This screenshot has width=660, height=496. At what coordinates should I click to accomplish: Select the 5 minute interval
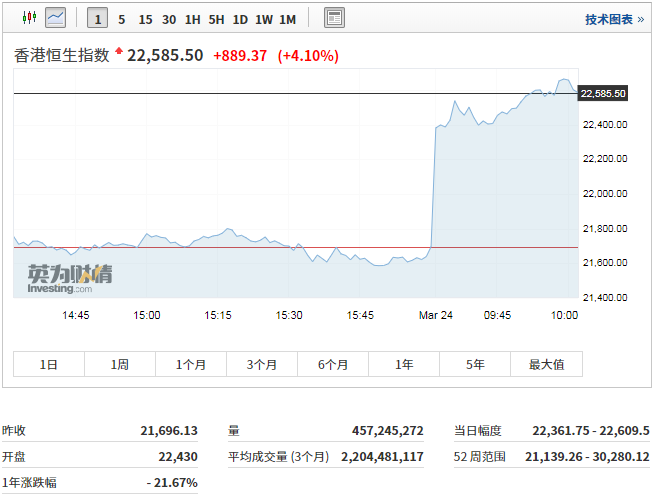click(x=122, y=19)
